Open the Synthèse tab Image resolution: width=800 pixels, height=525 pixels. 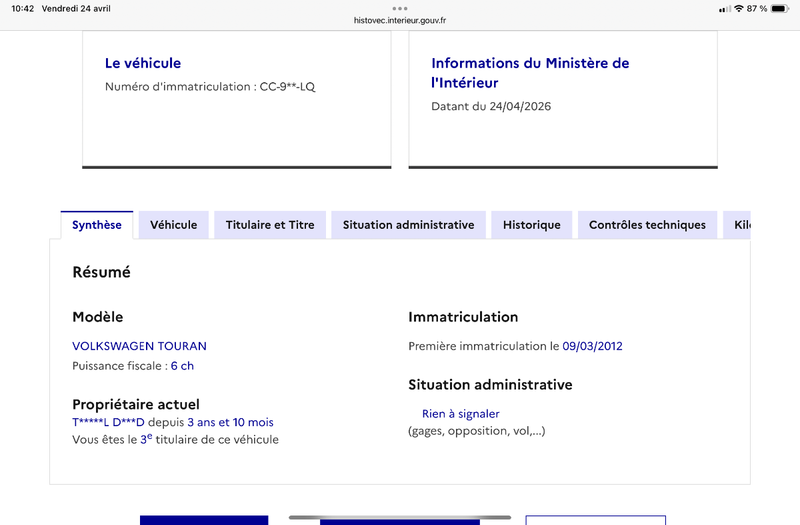(x=96, y=225)
